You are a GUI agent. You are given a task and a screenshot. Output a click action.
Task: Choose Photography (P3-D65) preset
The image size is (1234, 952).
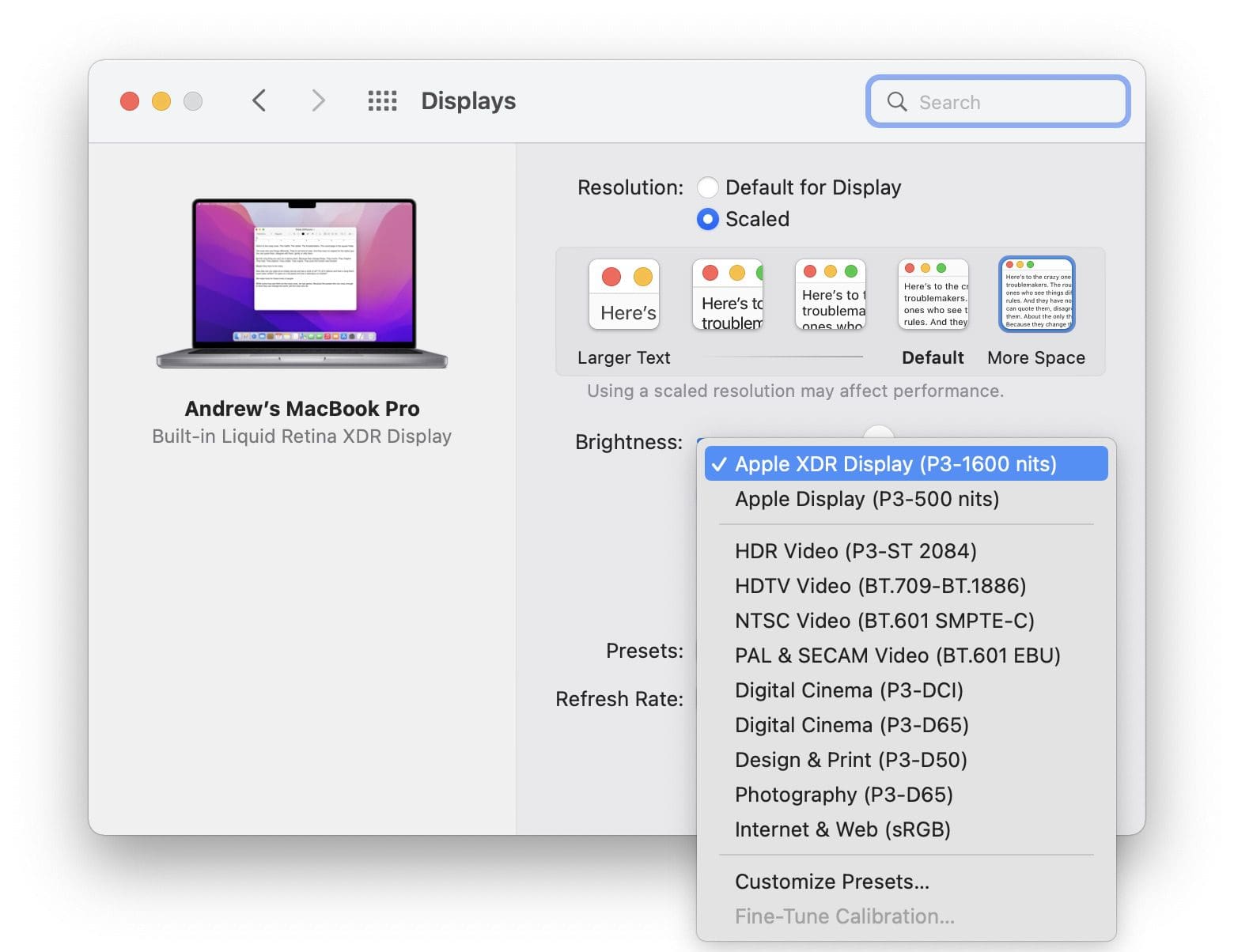907,795
